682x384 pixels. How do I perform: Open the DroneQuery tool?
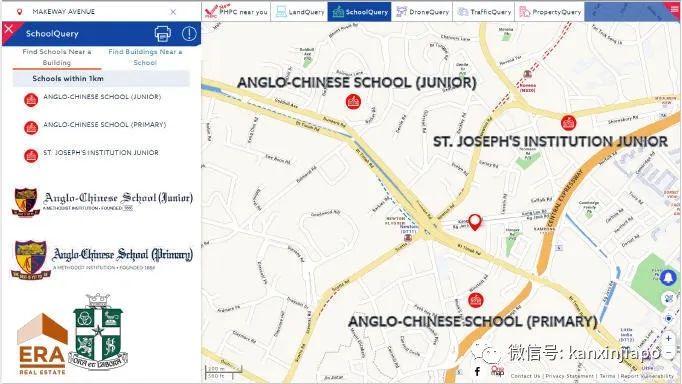click(x=422, y=12)
